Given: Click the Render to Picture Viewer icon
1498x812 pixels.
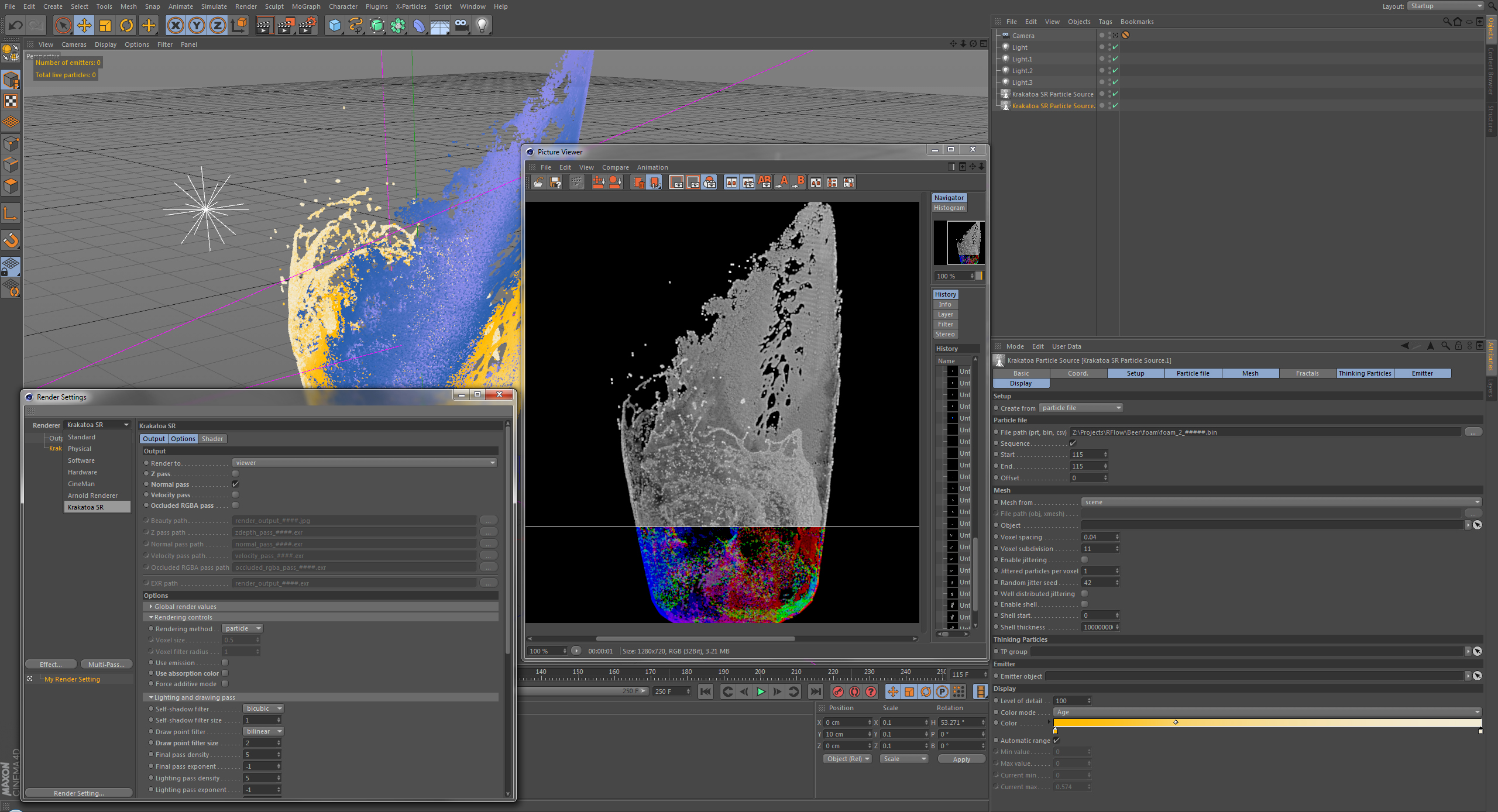Looking at the screenshot, I should 286,25.
